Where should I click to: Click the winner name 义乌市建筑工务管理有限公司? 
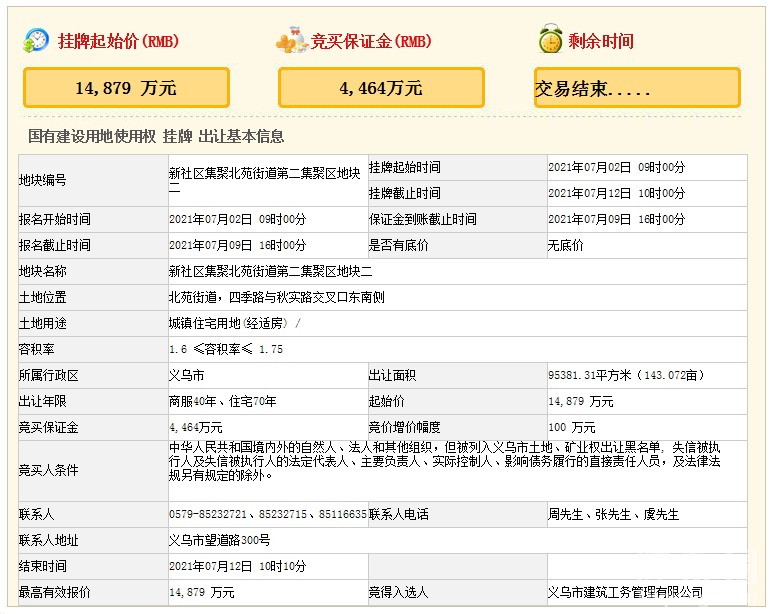coord(625,592)
